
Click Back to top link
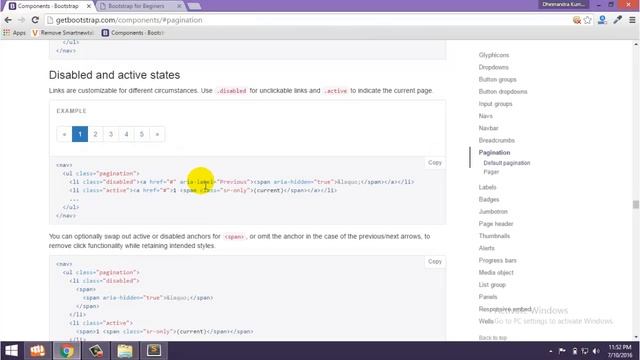pos(493,338)
